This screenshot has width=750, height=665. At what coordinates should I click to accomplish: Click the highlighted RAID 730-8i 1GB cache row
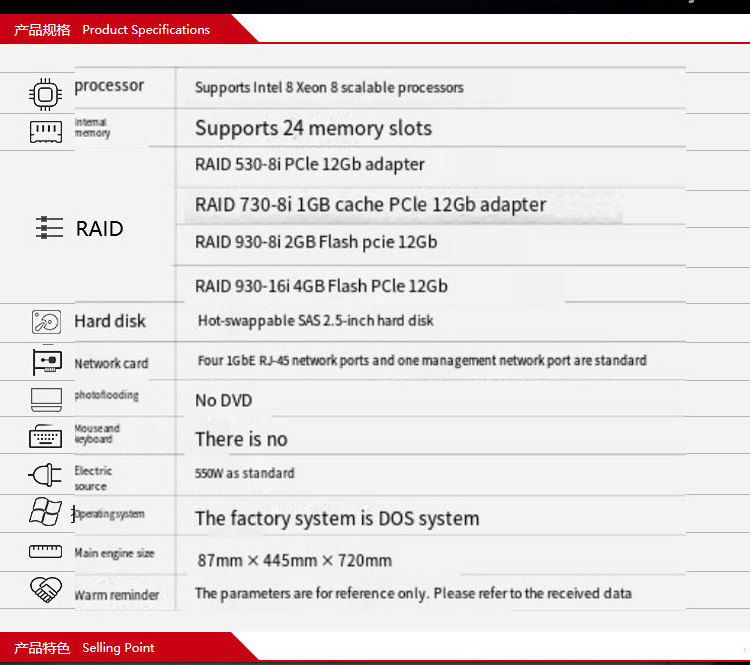click(370, 205)
